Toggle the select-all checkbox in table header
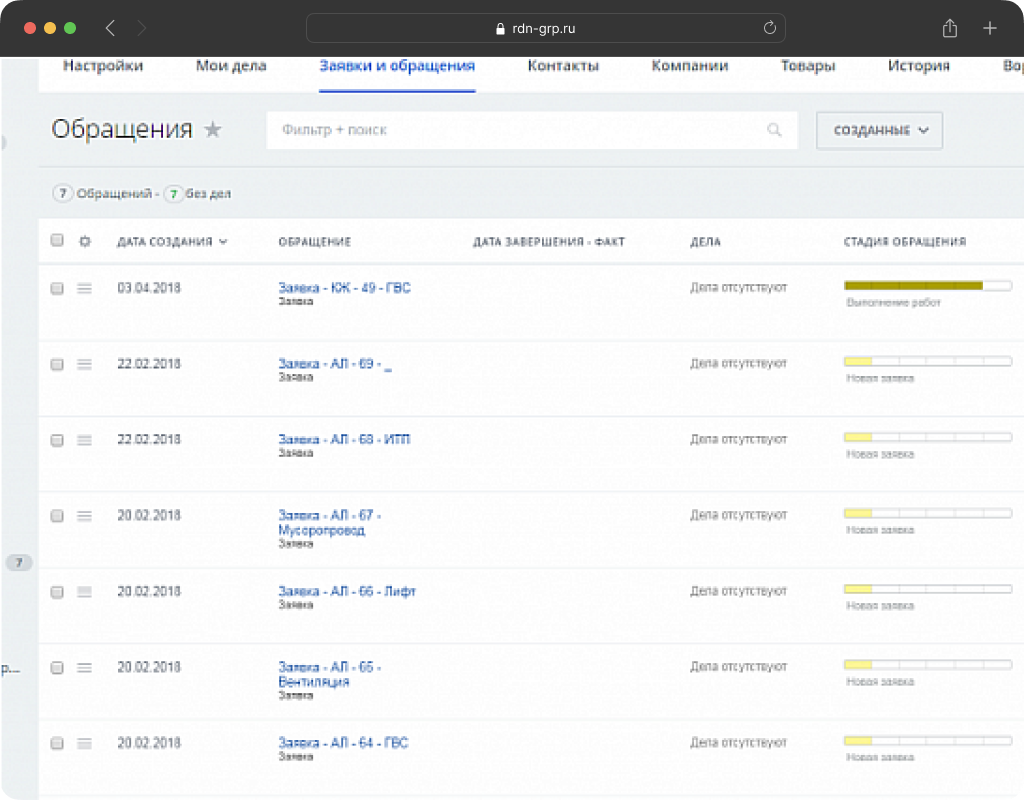 57,240
